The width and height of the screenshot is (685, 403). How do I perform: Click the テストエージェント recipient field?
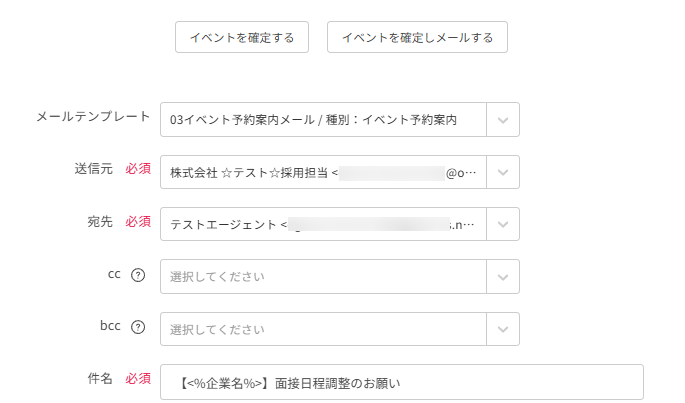pyautogui.click(x=322, y=224)
